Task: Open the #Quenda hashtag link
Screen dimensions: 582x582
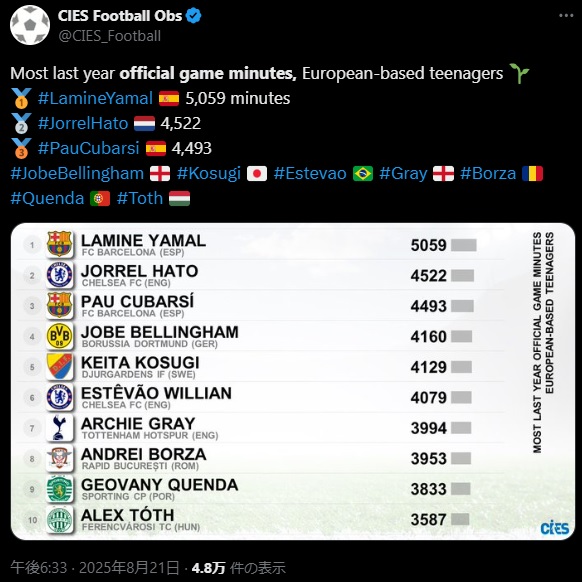Action: (47, 198)
